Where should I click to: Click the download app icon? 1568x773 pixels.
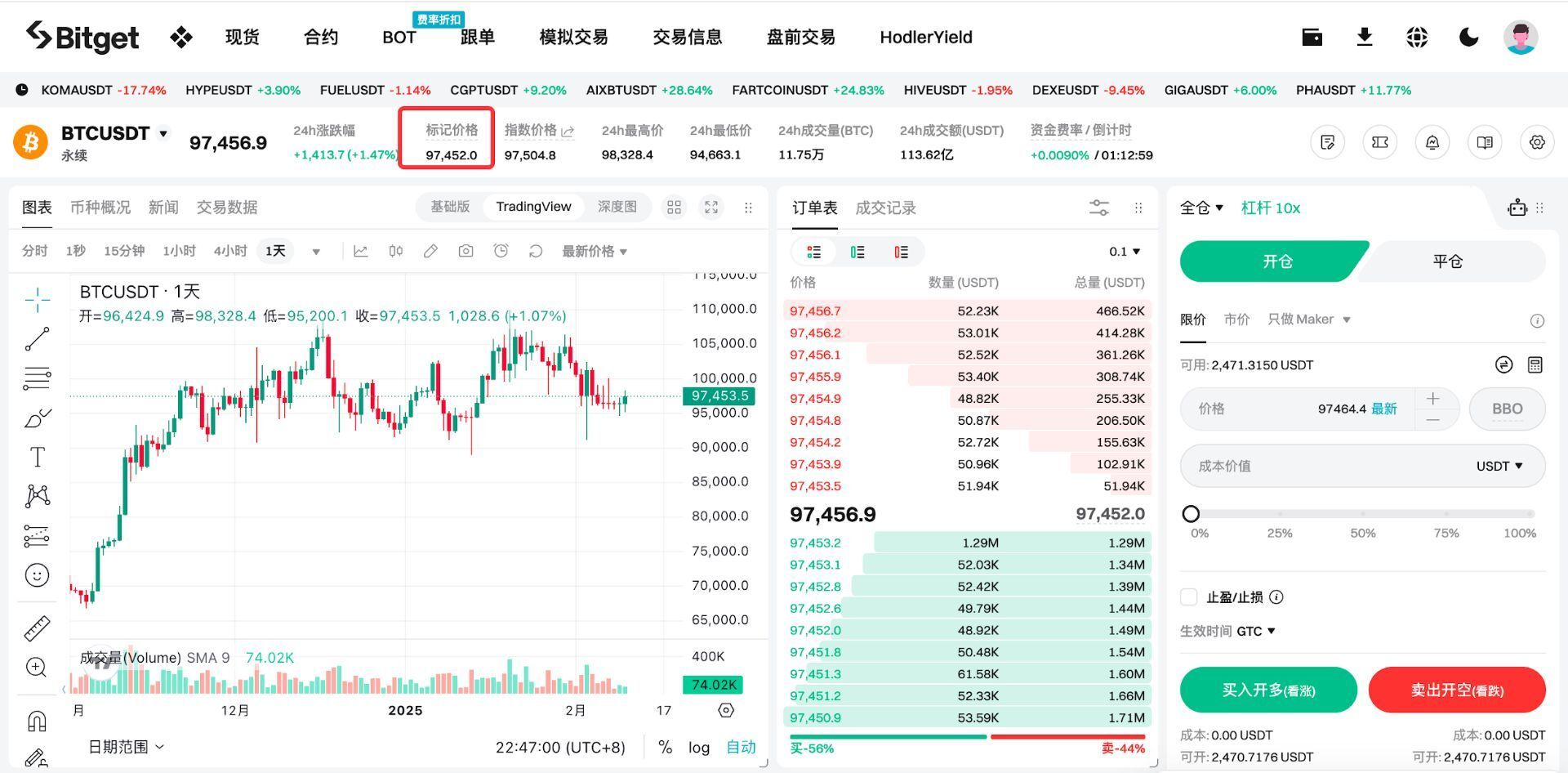click(1364, 37)
